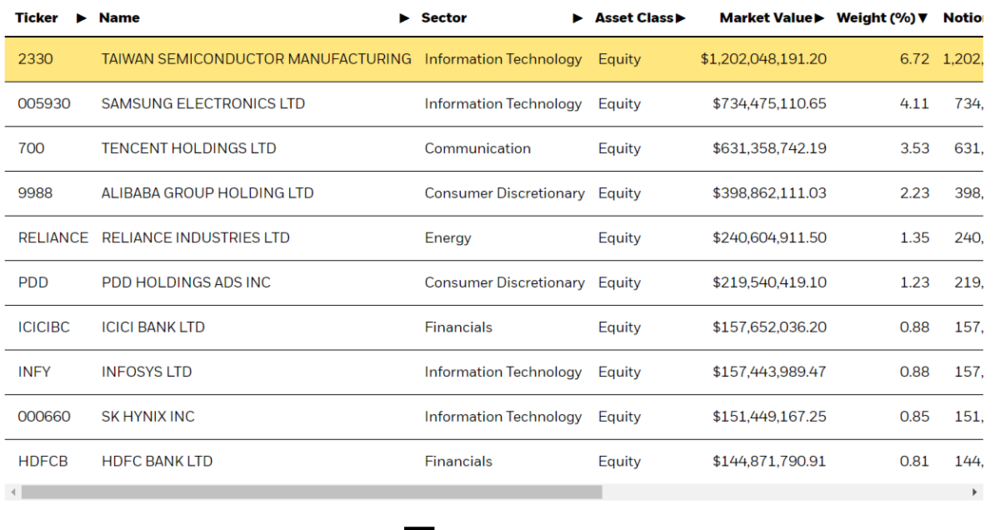The image size is (1000, 530).
Task: Click Information Technology in Samsung row
Action: [503, 103]
